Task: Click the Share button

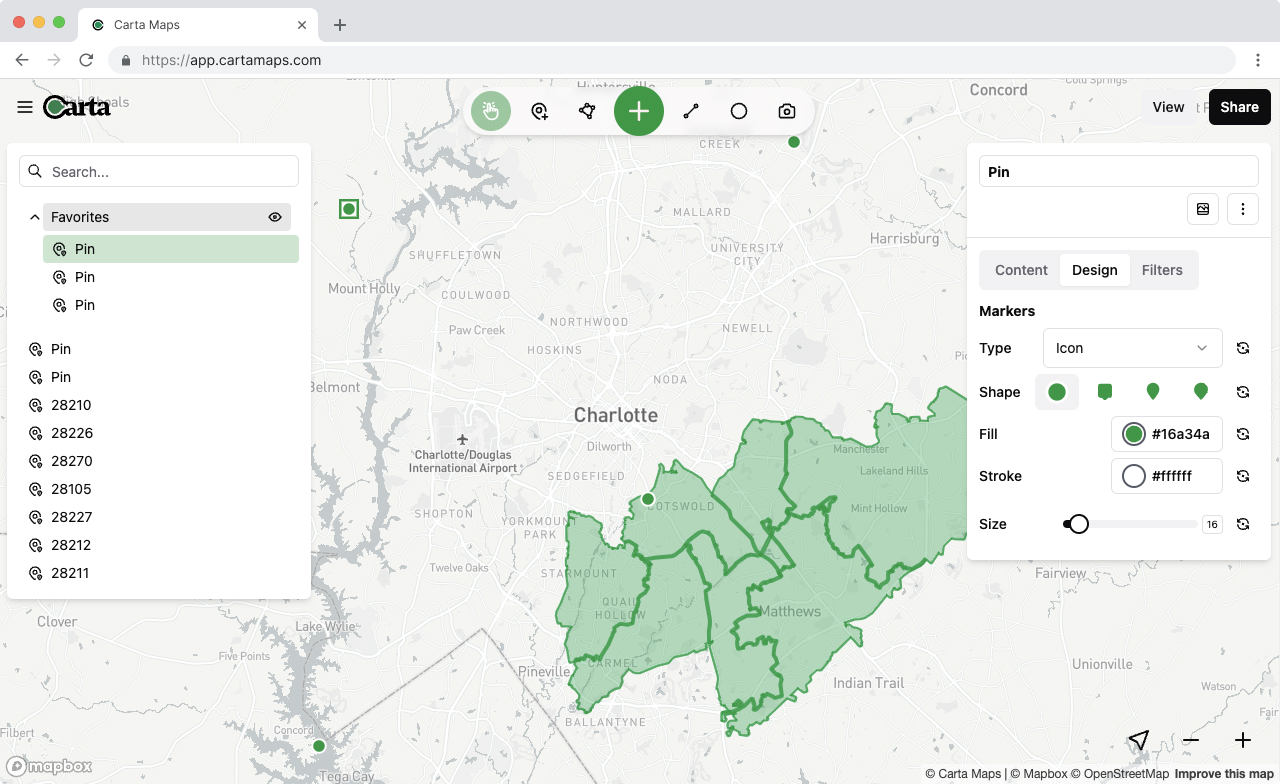Action: 1239,107
